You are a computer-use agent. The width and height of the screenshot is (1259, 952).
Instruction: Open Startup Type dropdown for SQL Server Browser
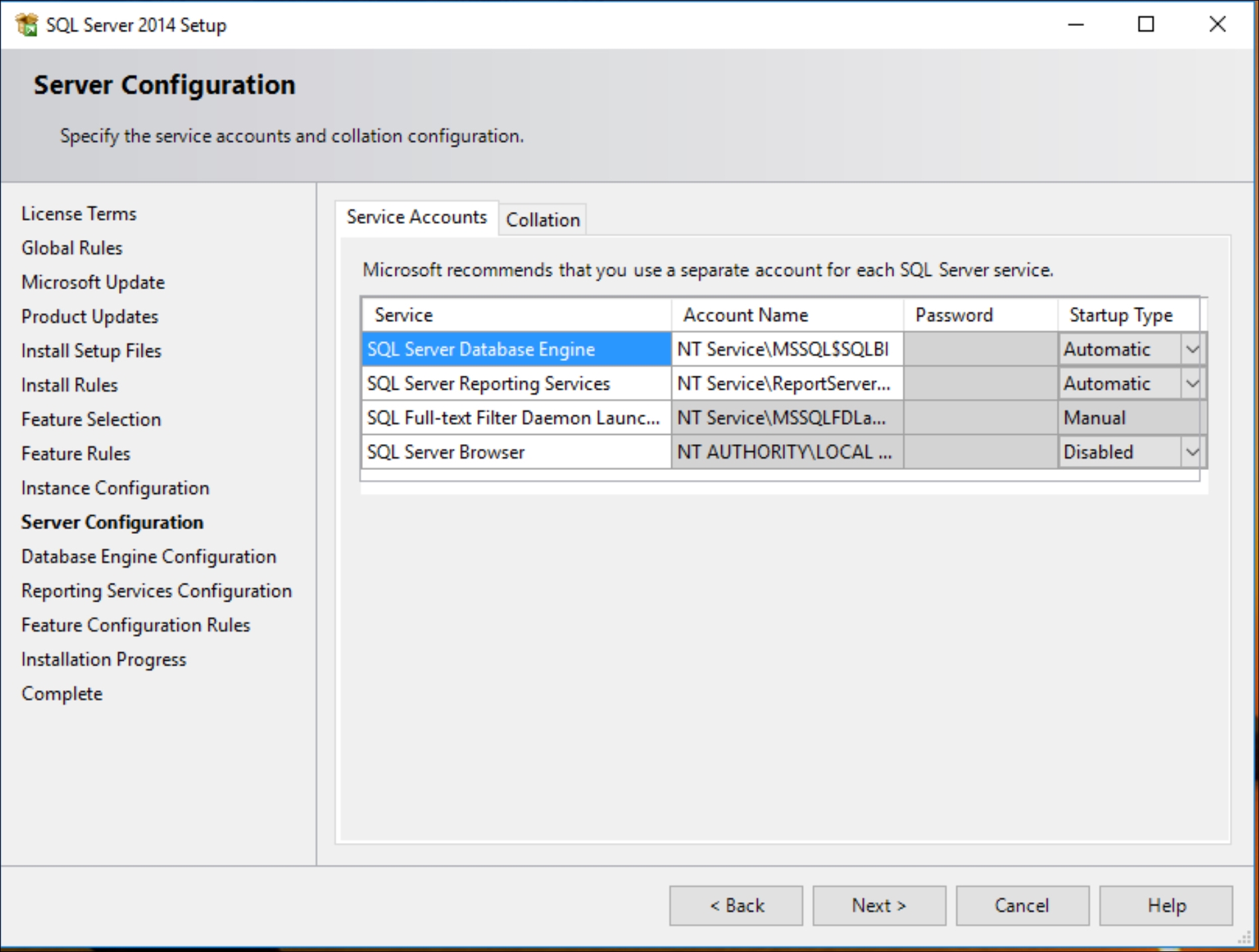pos(1192,452)
